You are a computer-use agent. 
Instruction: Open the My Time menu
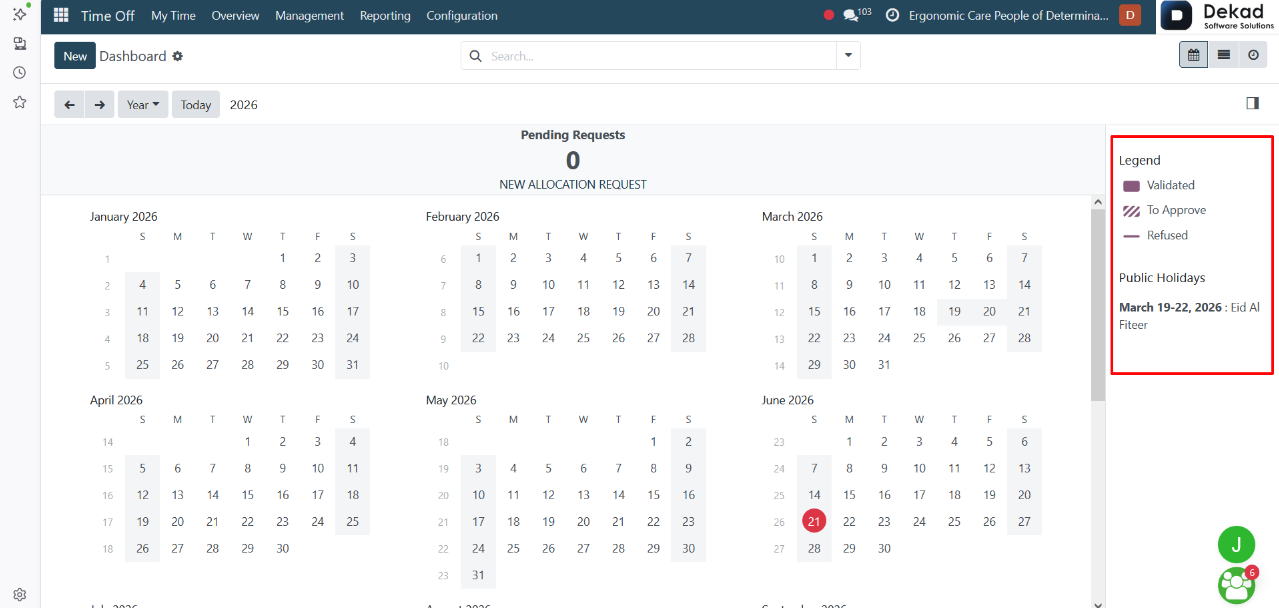(x=173, y=16)
